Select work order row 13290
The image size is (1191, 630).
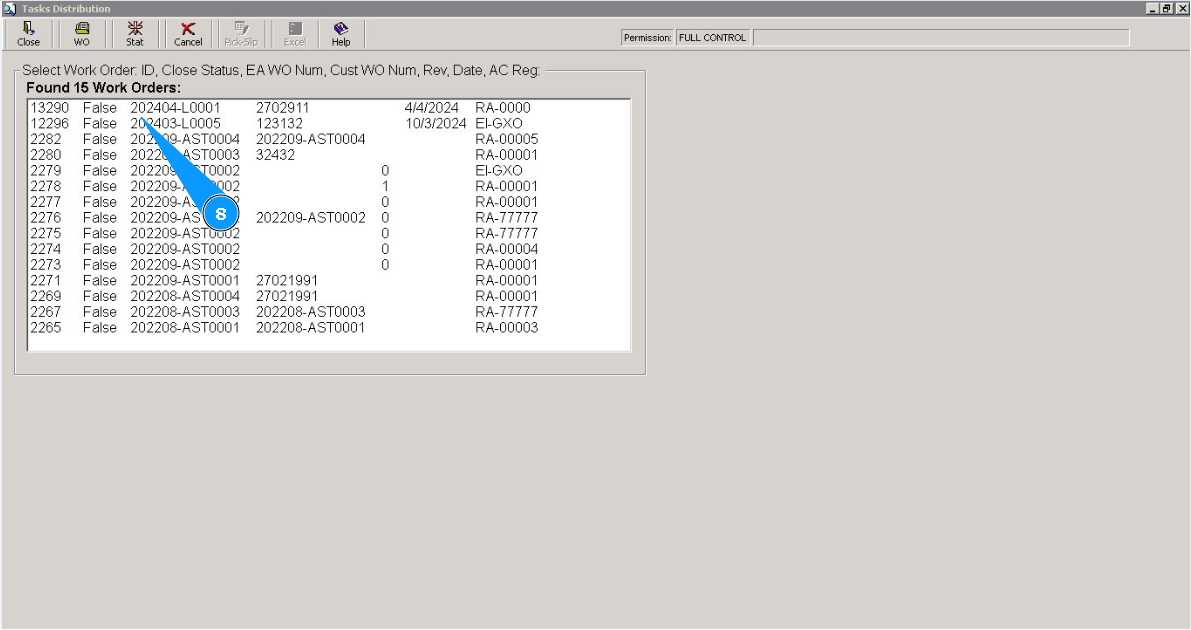(328, 108)
